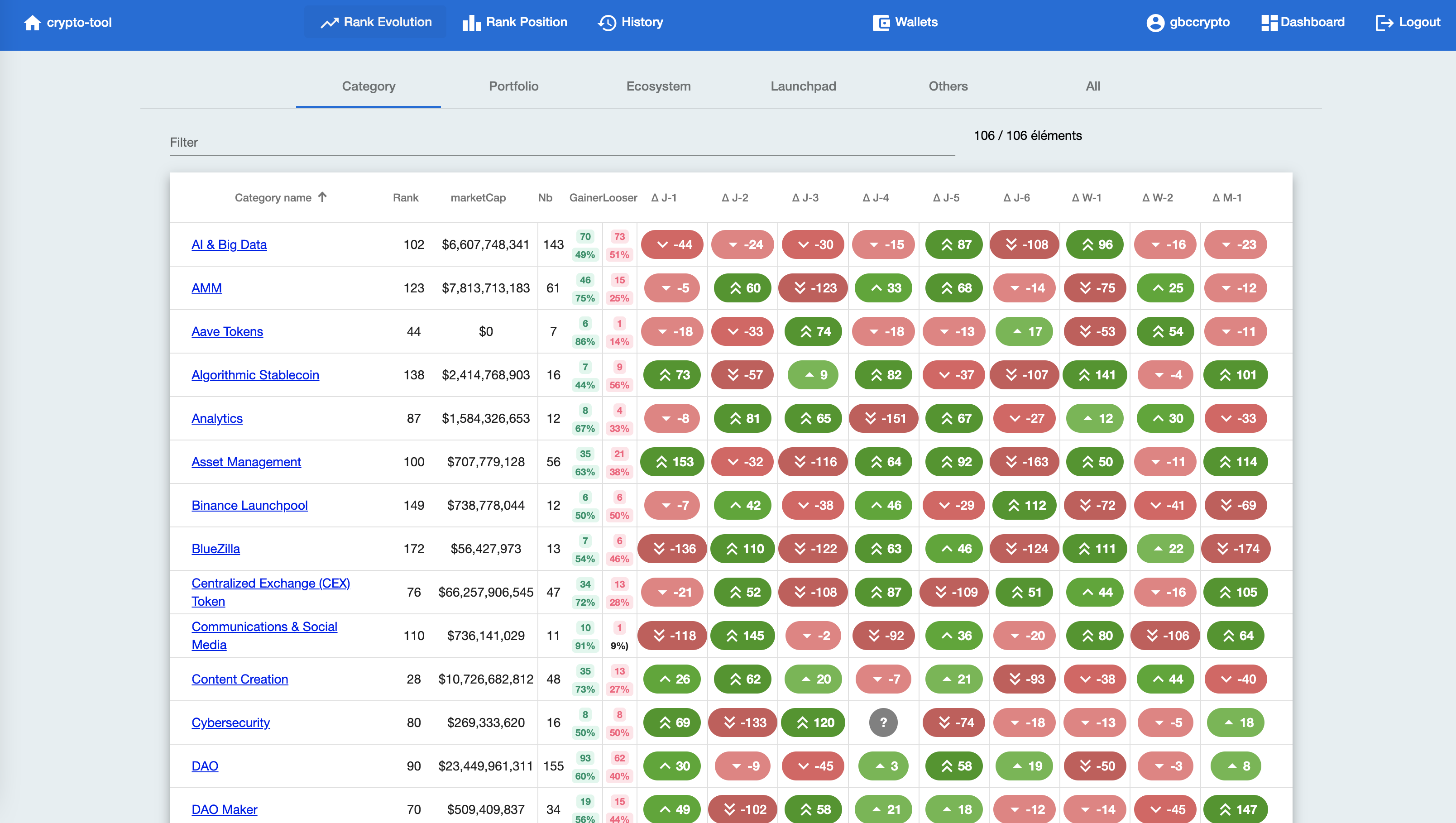Open the Binance Launchpool link
The image size is (1456, 823).
coord(249,505)
